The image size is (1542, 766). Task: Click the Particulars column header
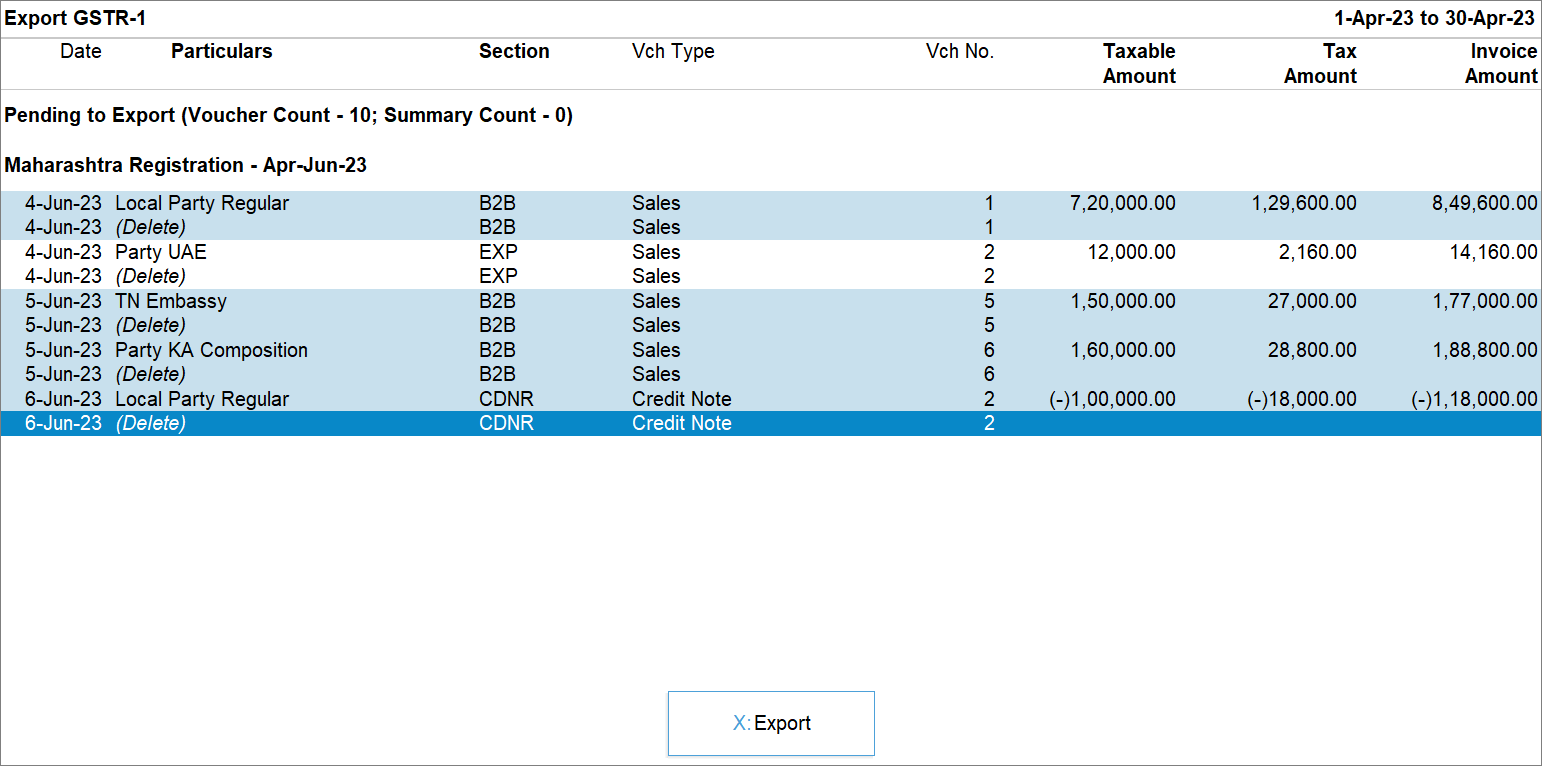coord(222,51)
